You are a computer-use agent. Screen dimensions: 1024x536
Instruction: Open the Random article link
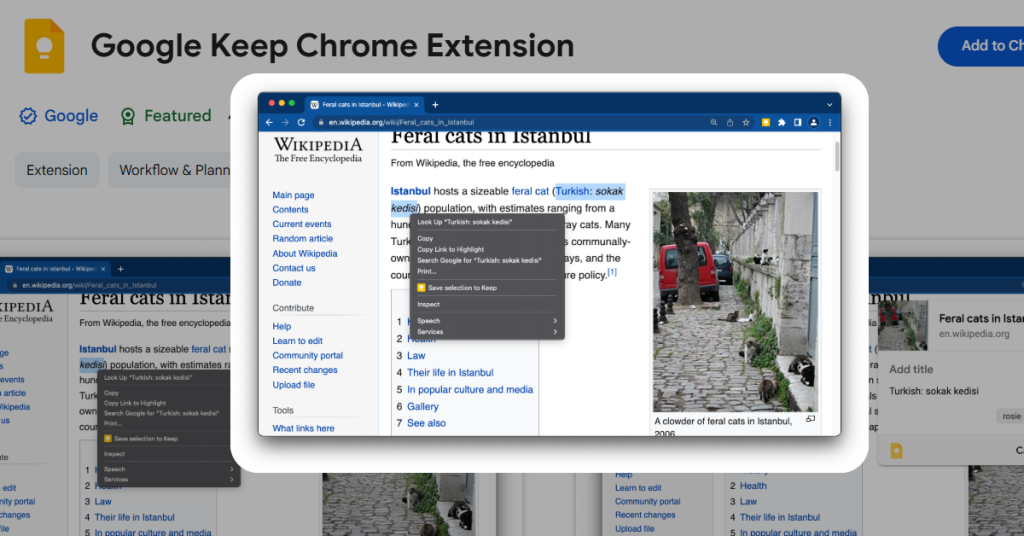pyautogui.click(x=302, y=239)
